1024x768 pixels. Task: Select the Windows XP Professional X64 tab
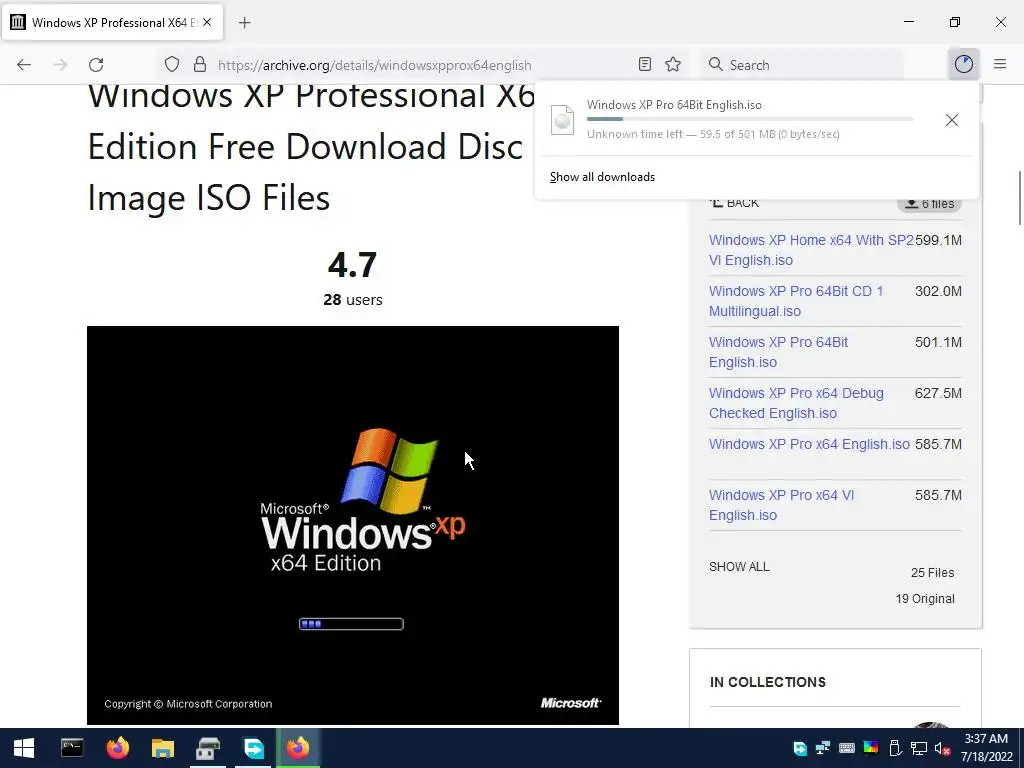click(112, 22)
